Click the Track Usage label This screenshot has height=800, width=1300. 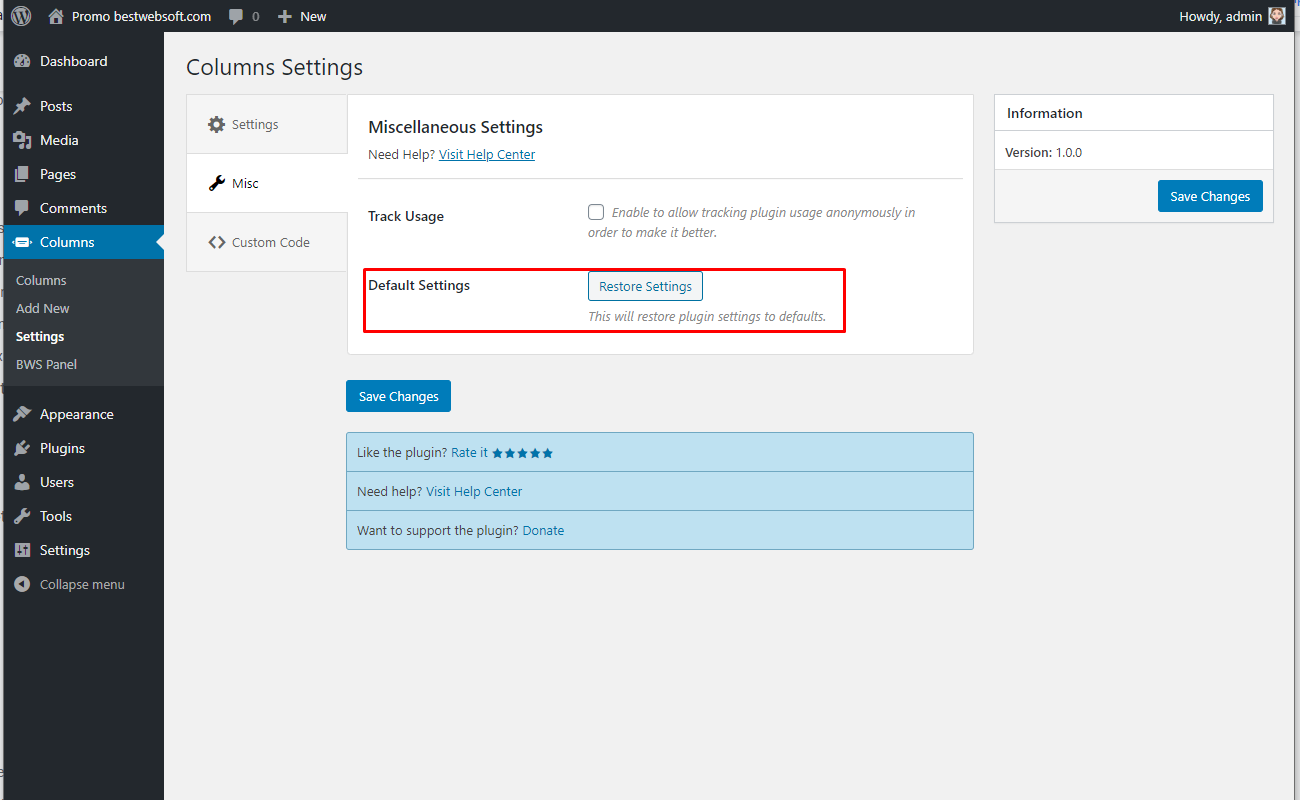pos(406,216)
